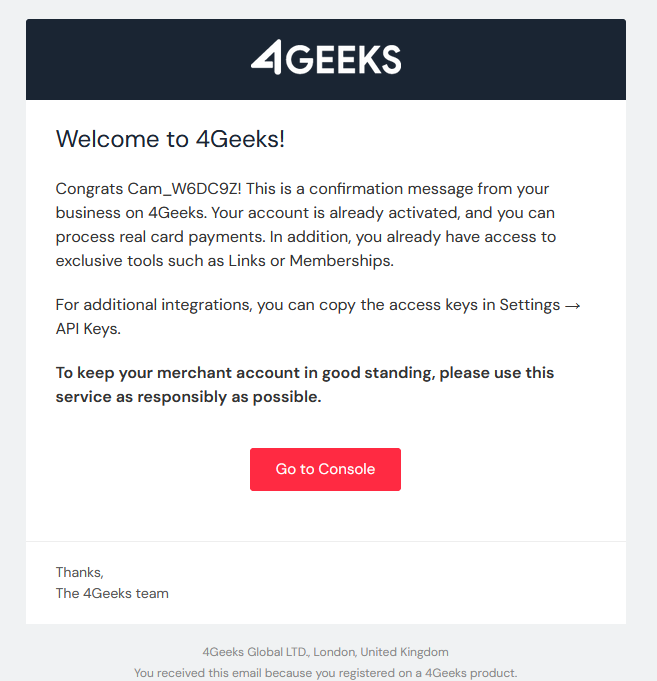Click the word "Settings" in the second paragraph
Screen dimensions: 657x681
point(530,305)
